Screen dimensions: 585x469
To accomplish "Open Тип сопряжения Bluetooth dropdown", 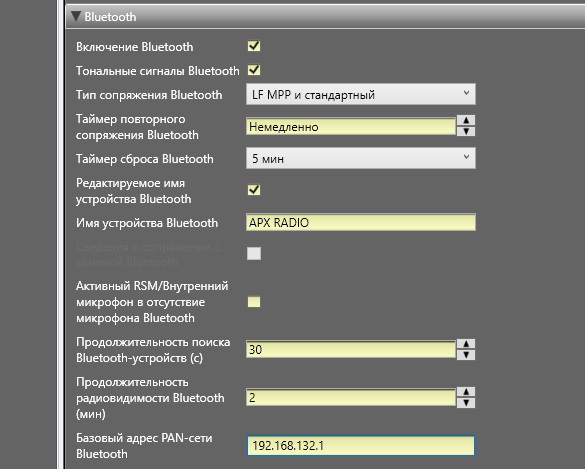I will coord(361,94).
